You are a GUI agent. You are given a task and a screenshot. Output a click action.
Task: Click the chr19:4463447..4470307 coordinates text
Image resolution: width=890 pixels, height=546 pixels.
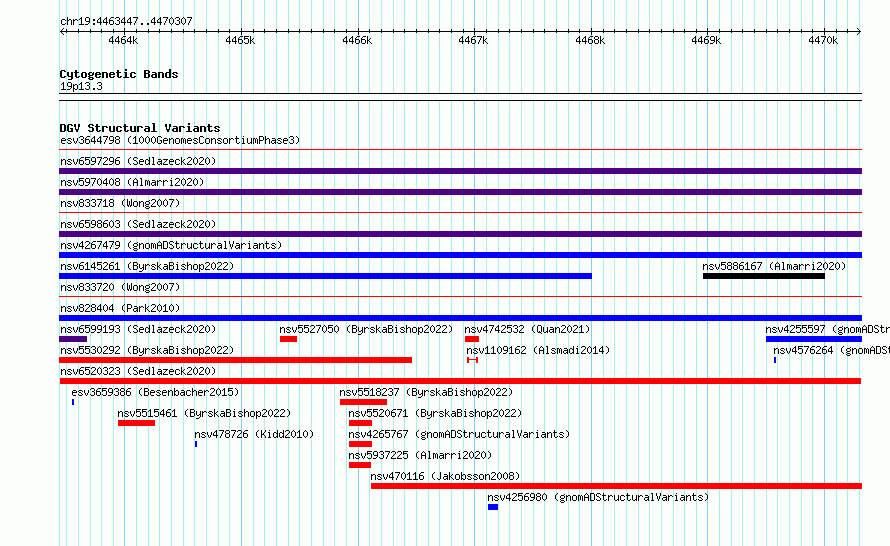[x=126, y=21]
